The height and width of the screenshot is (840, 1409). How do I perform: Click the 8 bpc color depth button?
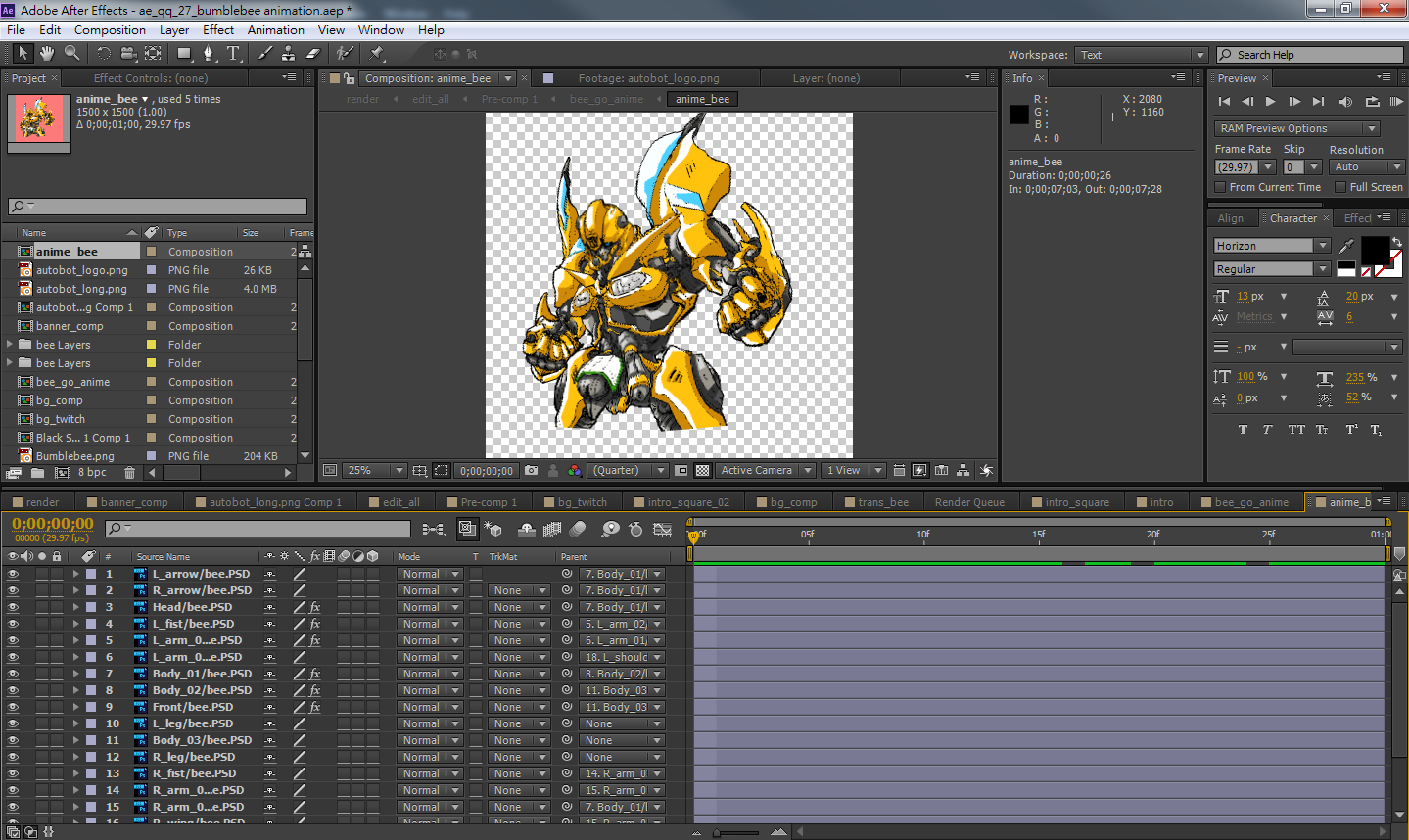click(92, 472)
